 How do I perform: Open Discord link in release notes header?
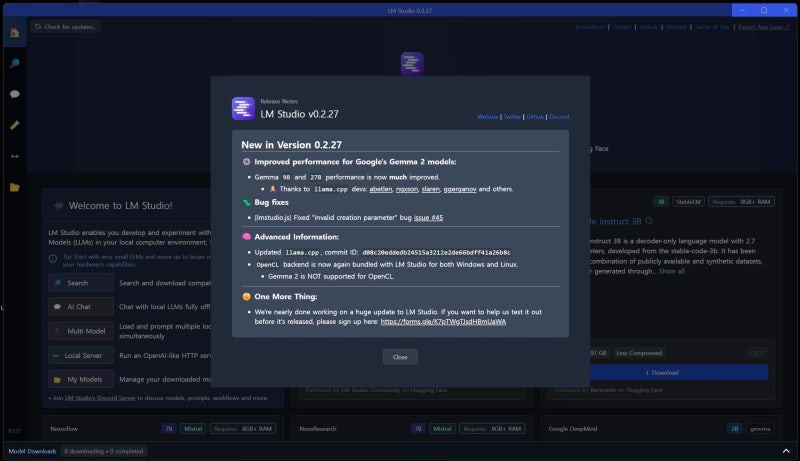pos(559,117)
